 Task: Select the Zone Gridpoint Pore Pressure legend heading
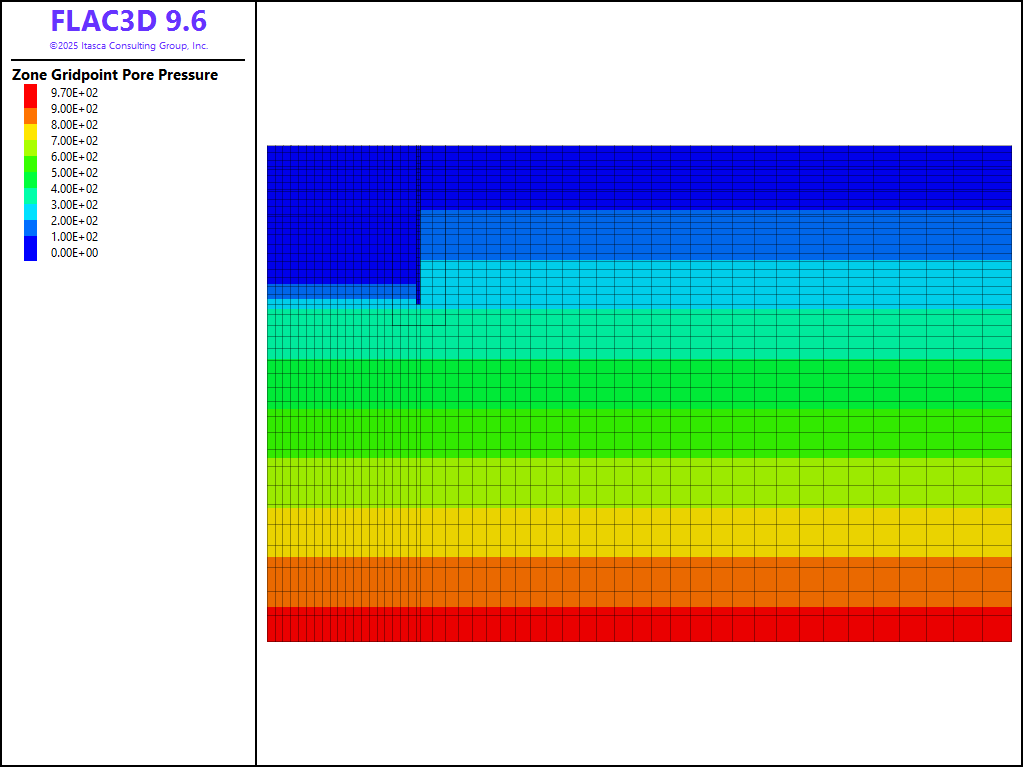click(115, 75)
